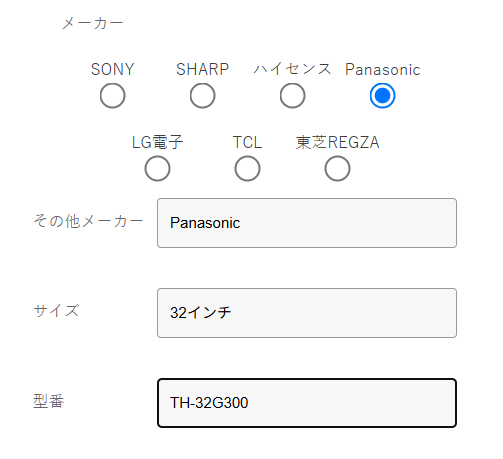
Task: Choose the ハイセンス radio button
Action: click(x=292, y=96)
